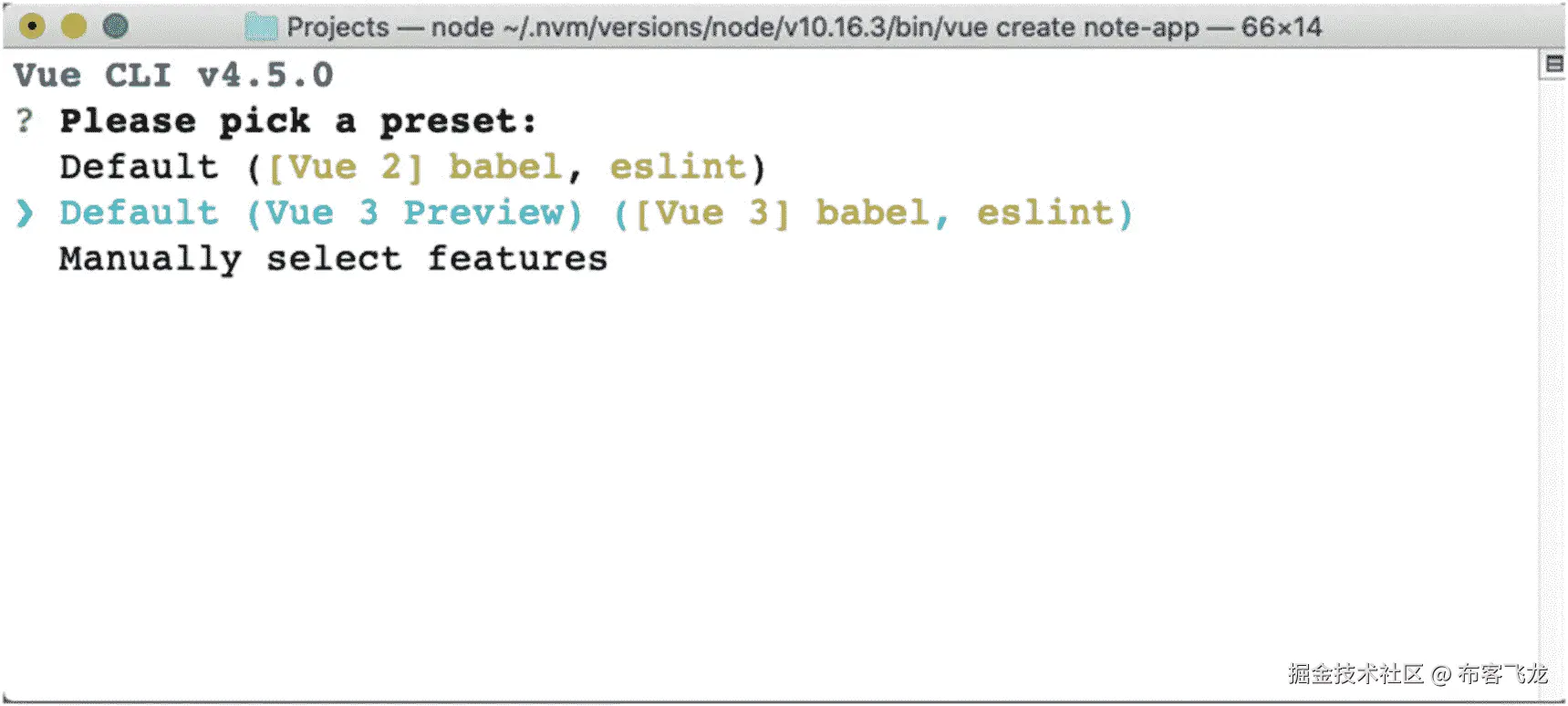Click the vertical scrollbar on the right
Viewport: 1568px width, 706px height.
1552,365
